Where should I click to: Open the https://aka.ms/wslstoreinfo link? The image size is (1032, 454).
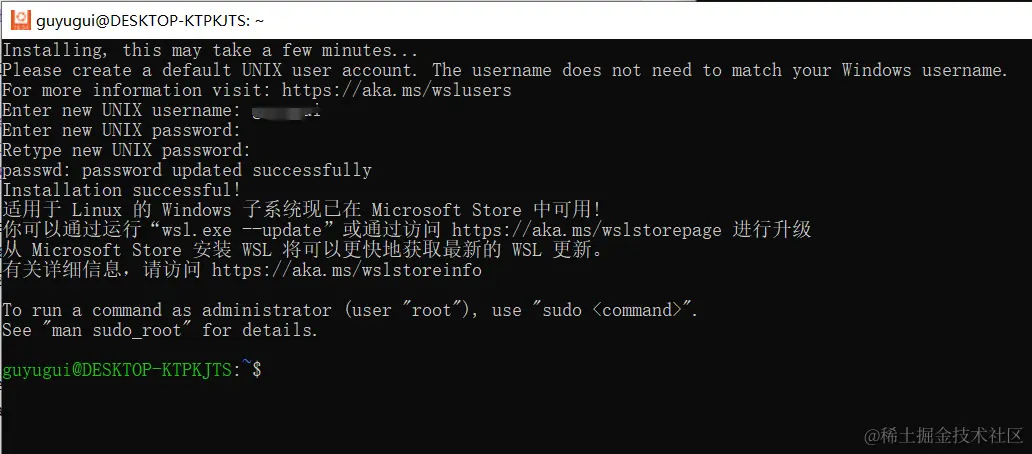tap(346, 270)
